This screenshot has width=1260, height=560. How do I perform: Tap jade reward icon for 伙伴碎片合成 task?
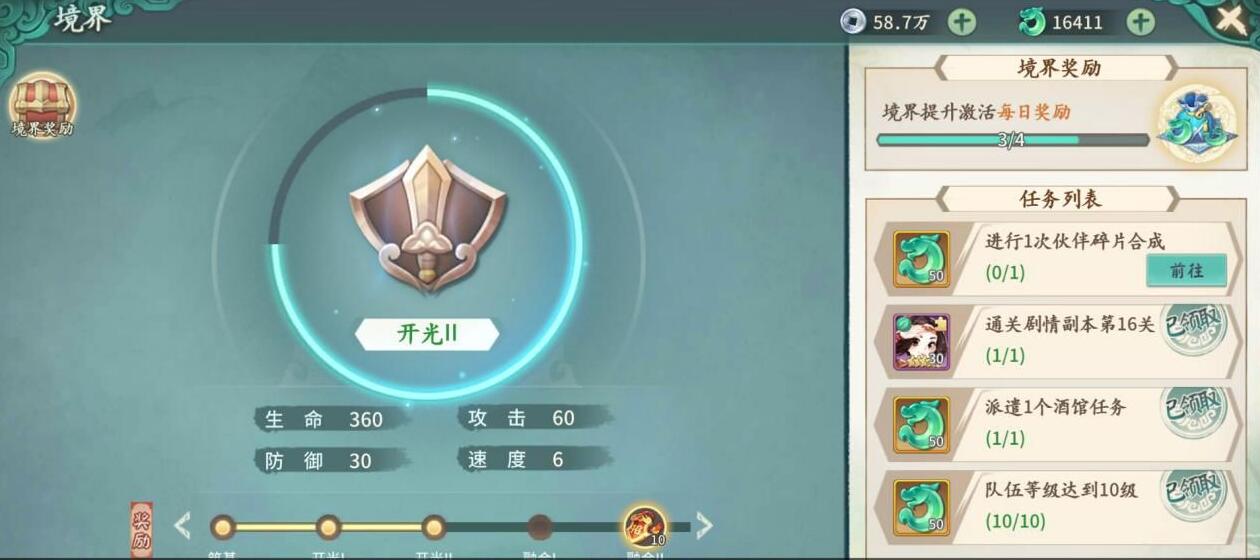point(921,259)
